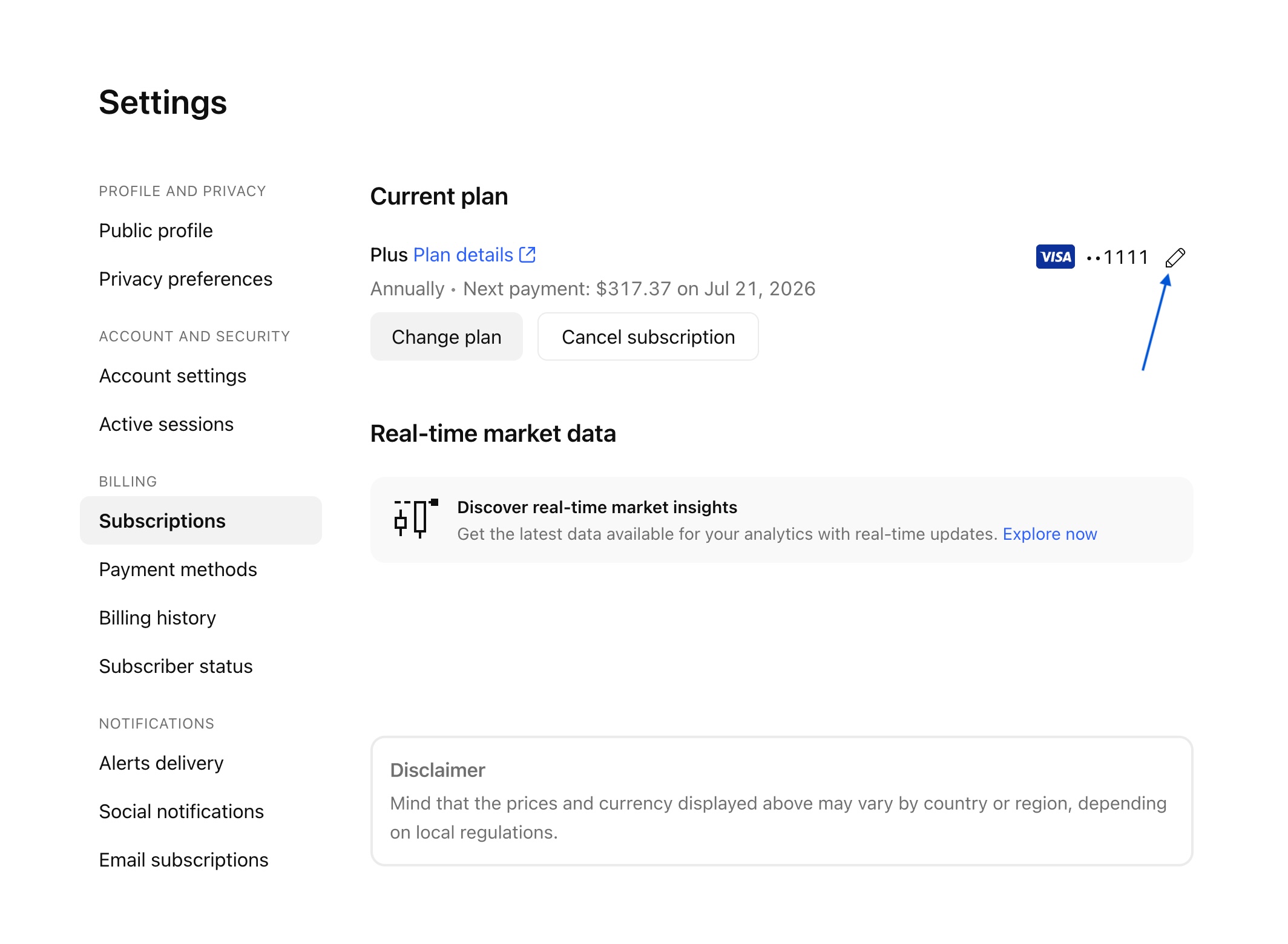Check Subscriber status page

coord(176,666)
